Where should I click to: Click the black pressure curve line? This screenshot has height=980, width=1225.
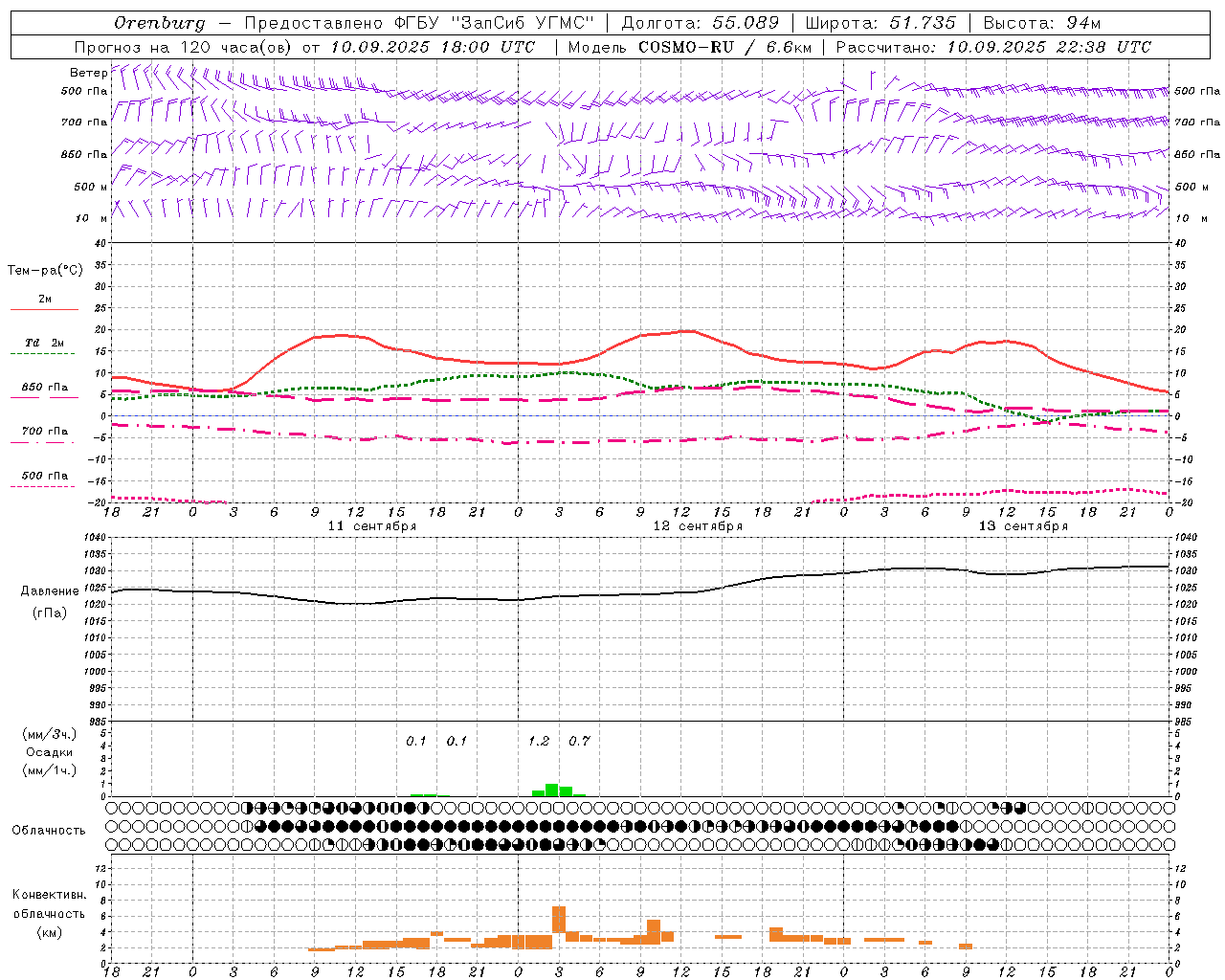click(640, 593)
